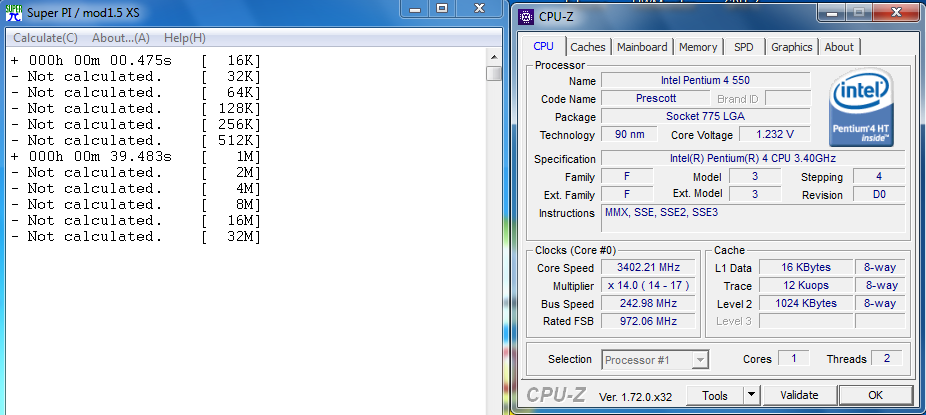
Task: Open the About...(A) menu in Super PI
Action: (x=121, y=38)
